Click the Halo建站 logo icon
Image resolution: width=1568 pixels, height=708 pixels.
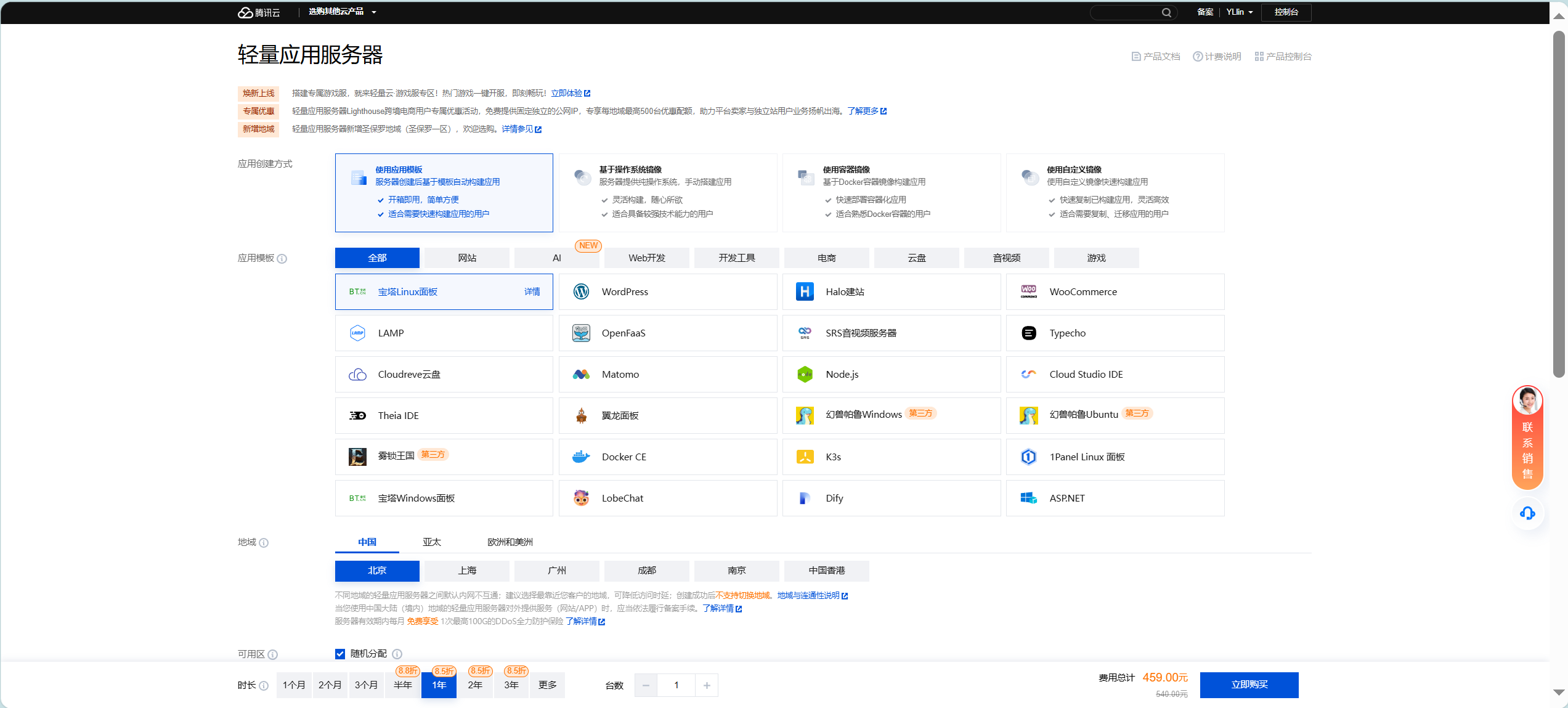(x=805, y=291)
